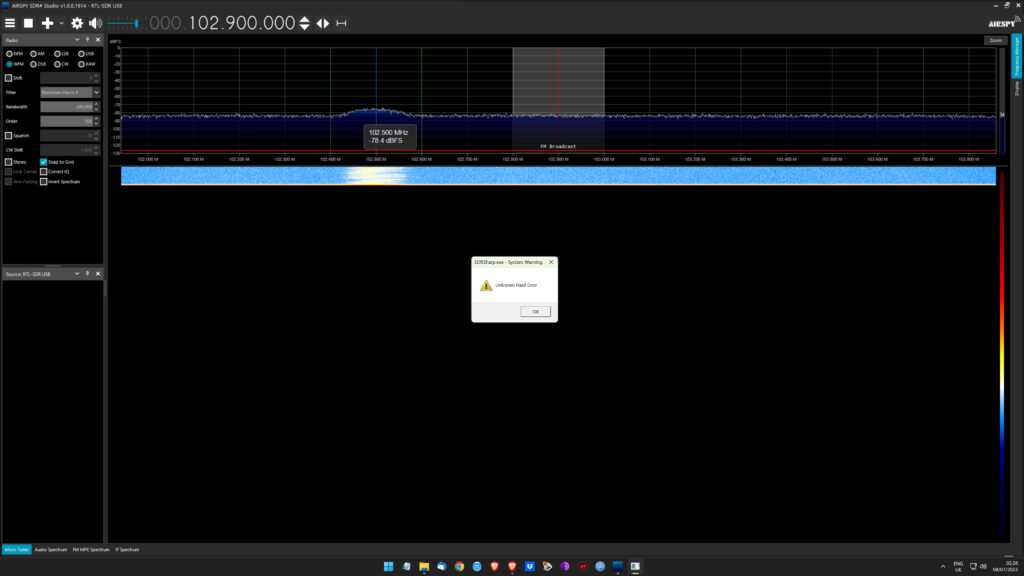Adjust the volume slider in top toolbar
Screen dimensions: 1024x576
123,23
